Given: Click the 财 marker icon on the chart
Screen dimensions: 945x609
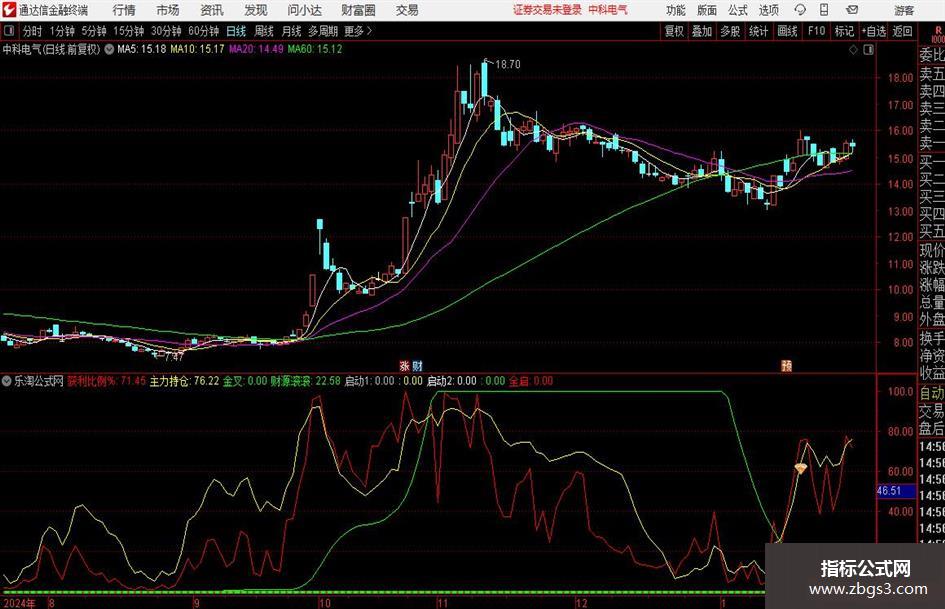Looking at the screenshot, I should (417, 365).
